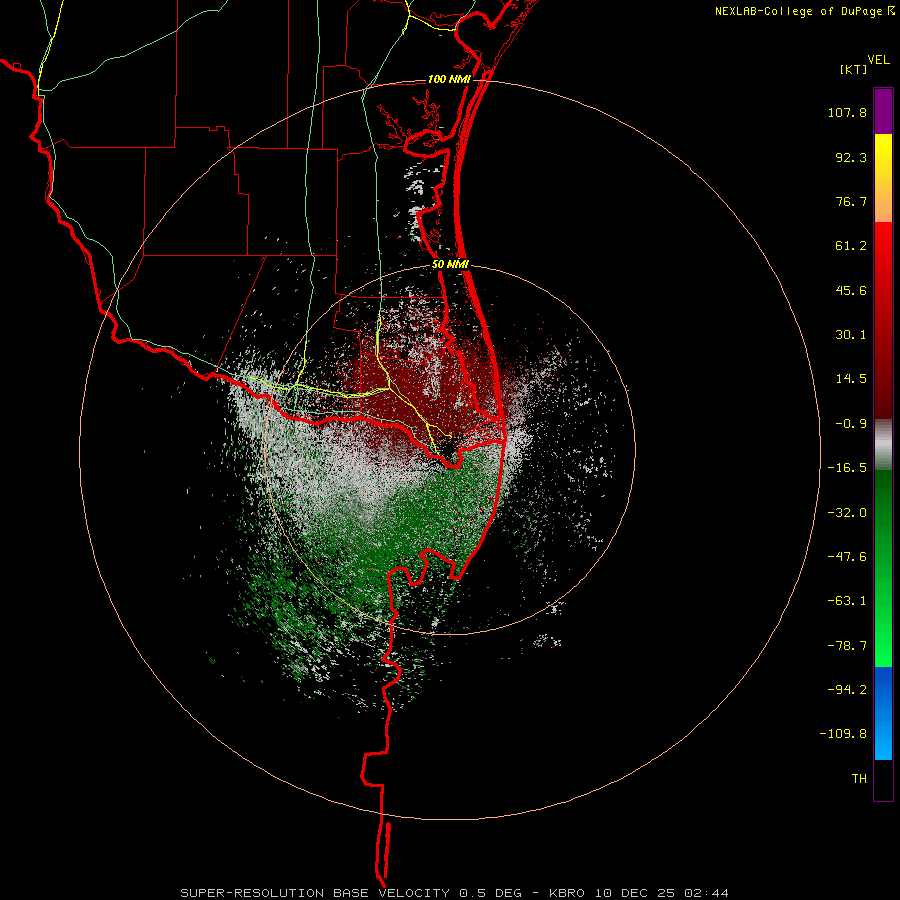Click the 0.5 DEG elevation text
This screenshot has height=900, width=900.
[490, 893]
